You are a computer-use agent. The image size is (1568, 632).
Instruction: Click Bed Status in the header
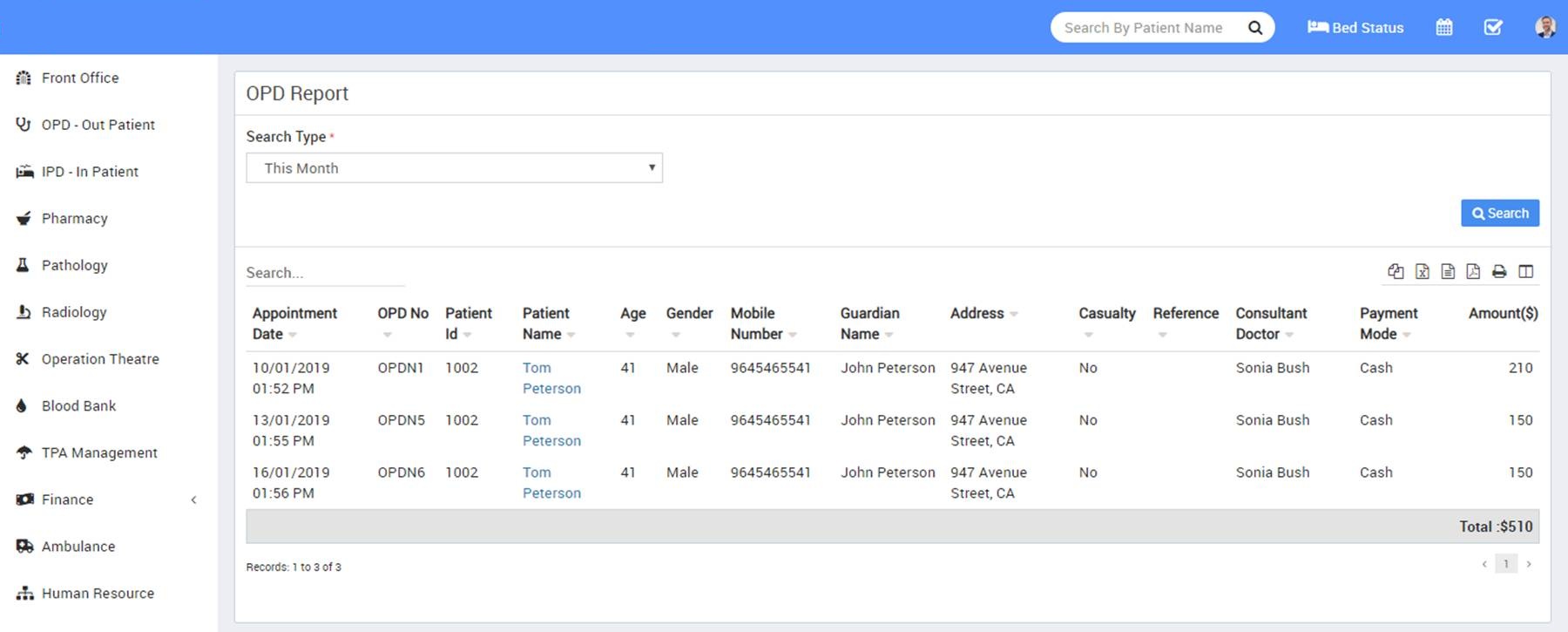pyautogui.click(x=1355, y=28)
